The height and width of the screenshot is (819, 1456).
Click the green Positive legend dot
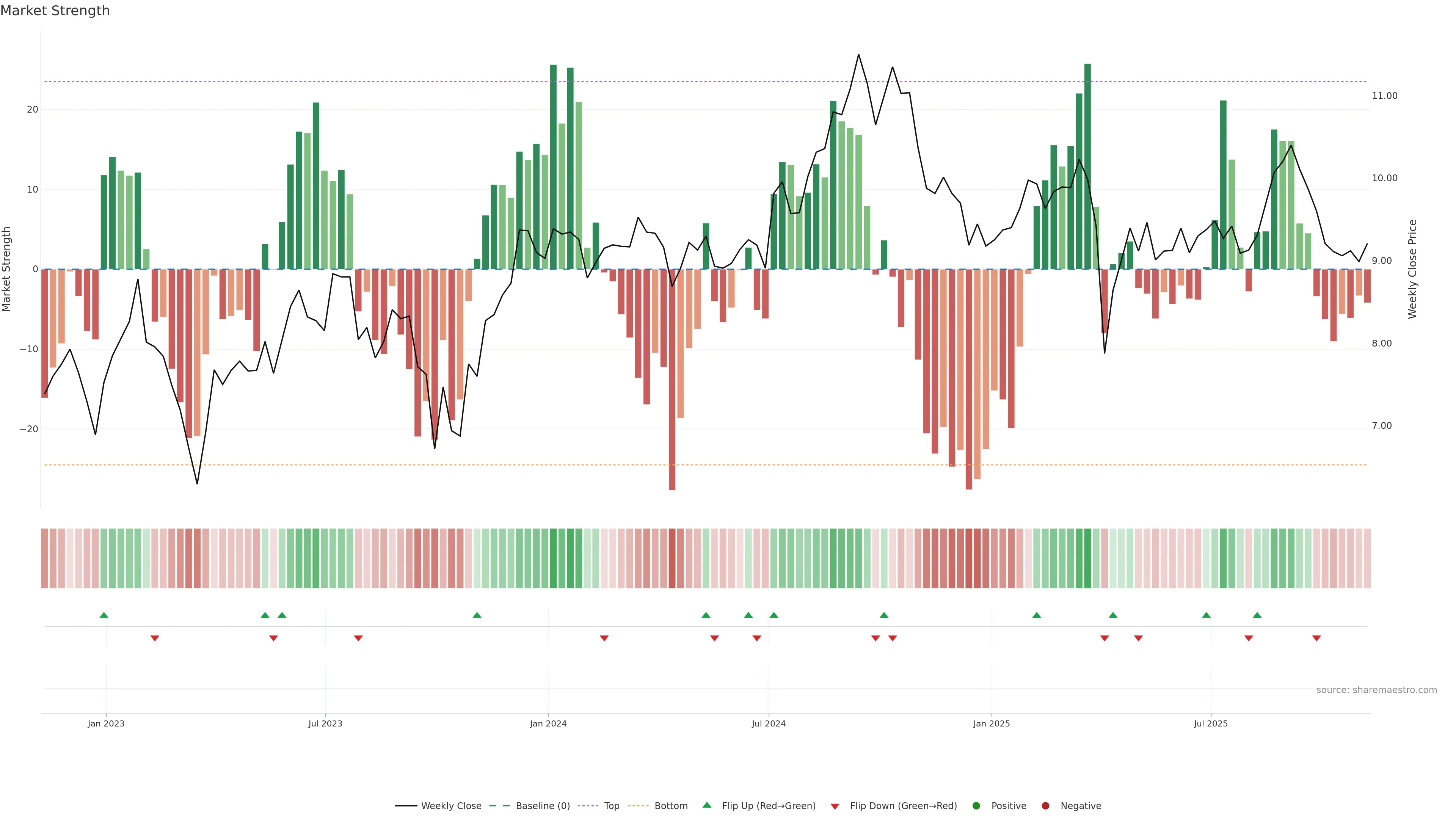pos(976,806)
